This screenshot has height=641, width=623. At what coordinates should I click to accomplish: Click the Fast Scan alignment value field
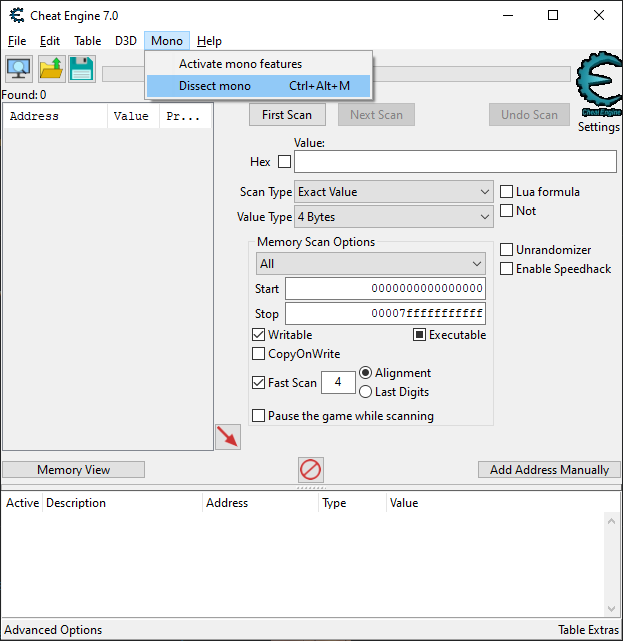coord(338,383)
